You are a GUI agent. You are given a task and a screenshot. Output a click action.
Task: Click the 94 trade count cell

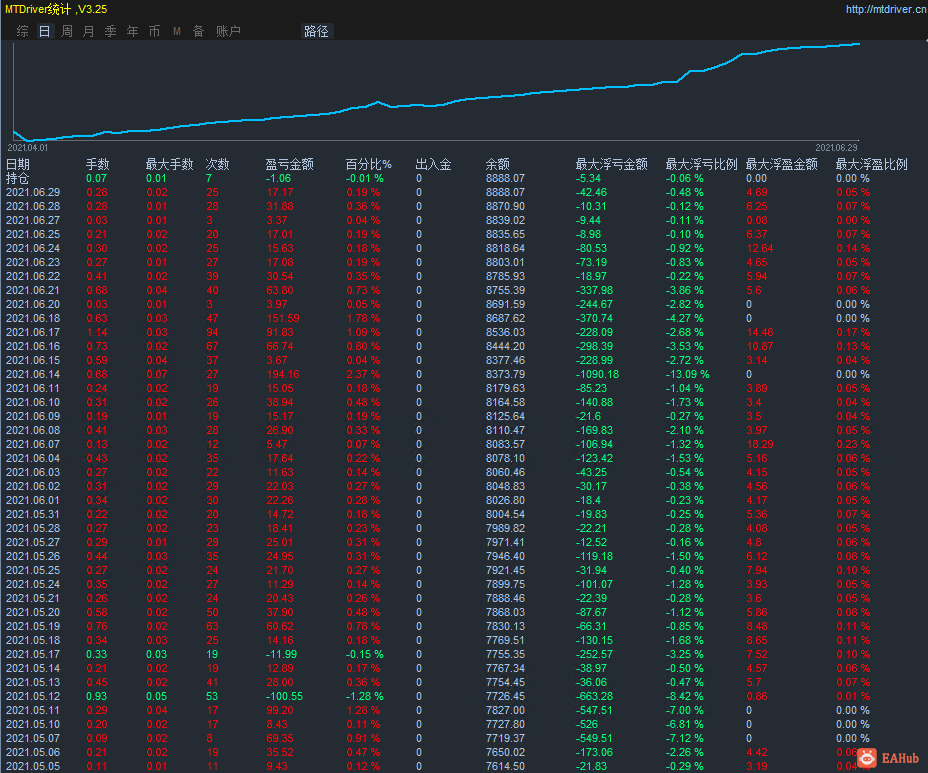pos(212,332)
